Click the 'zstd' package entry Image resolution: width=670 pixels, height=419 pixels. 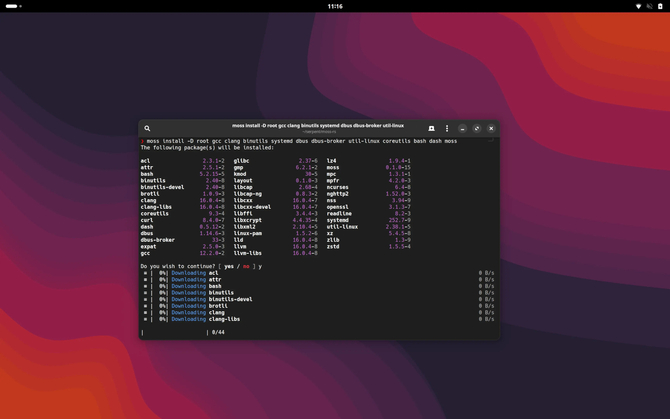coord(333,247)
